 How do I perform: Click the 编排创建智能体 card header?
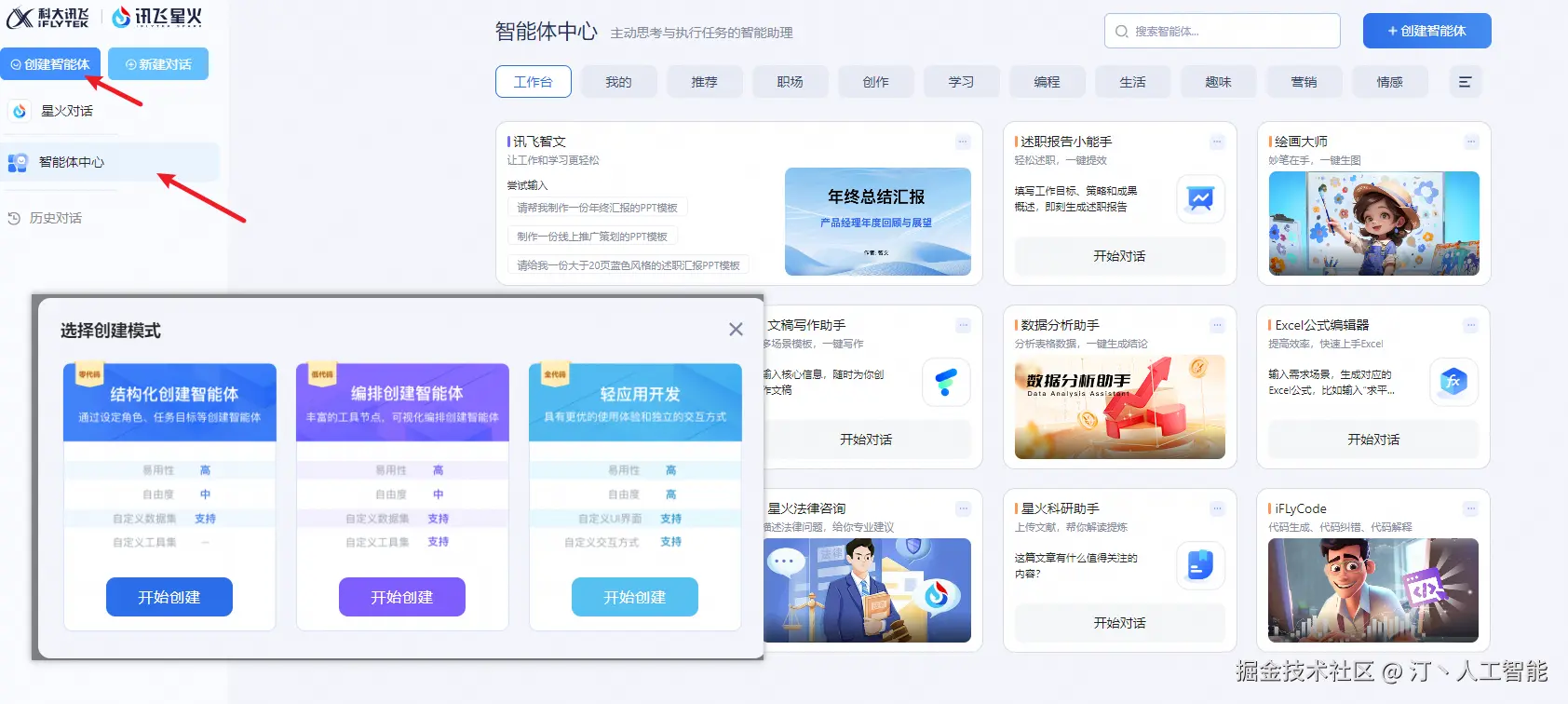402,402
